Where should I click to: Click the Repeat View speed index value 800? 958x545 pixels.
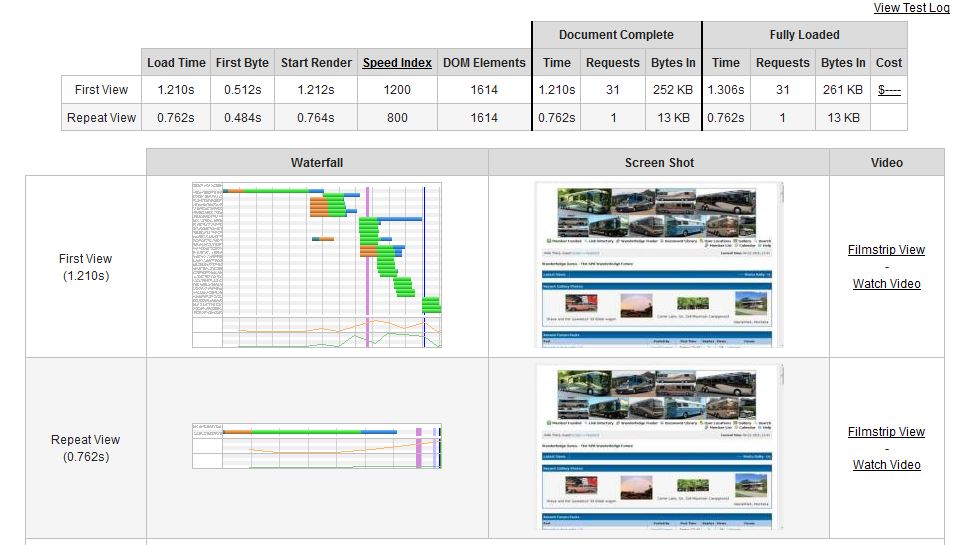(x=397, y=118)
